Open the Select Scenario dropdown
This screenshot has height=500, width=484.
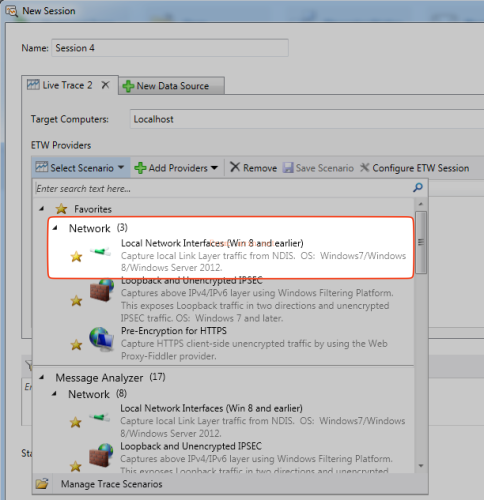80,168
